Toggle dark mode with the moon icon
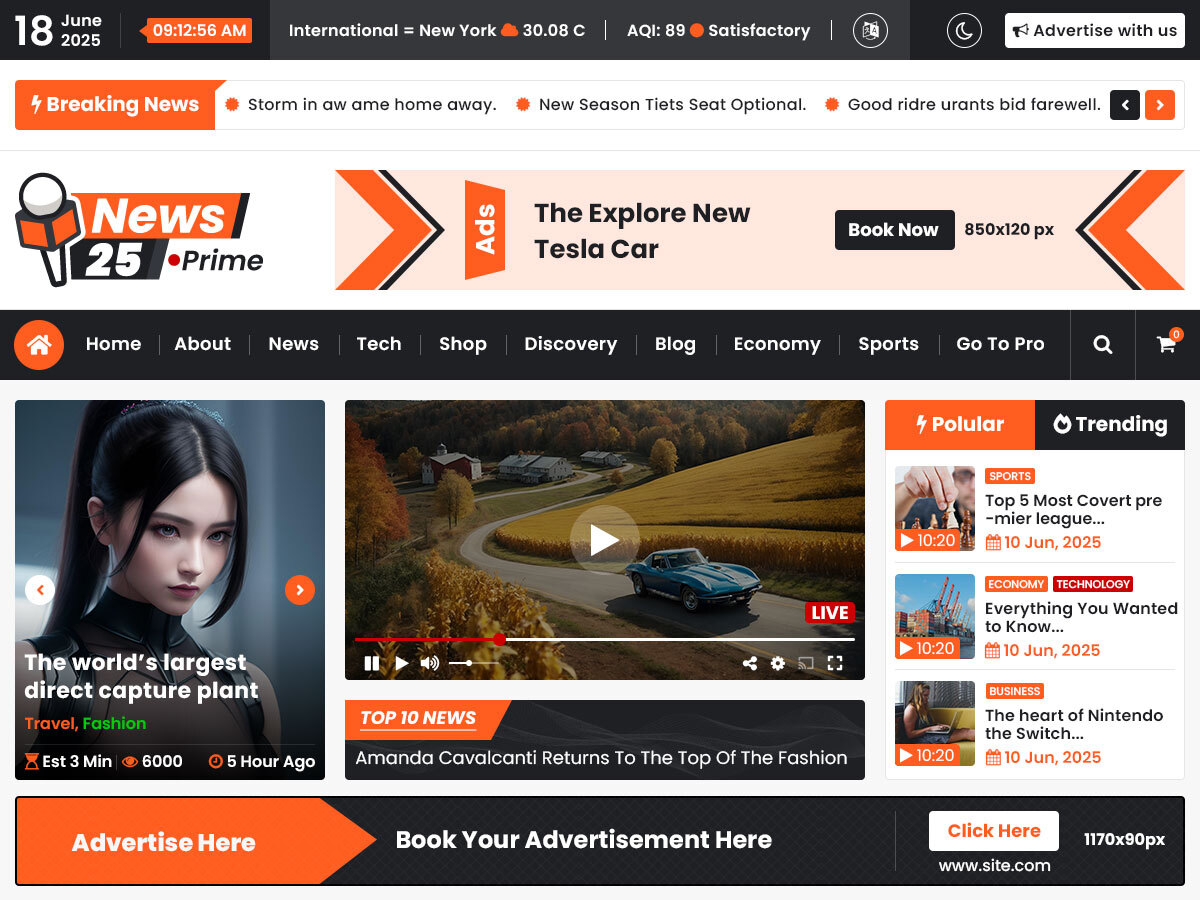 point(963,30)
